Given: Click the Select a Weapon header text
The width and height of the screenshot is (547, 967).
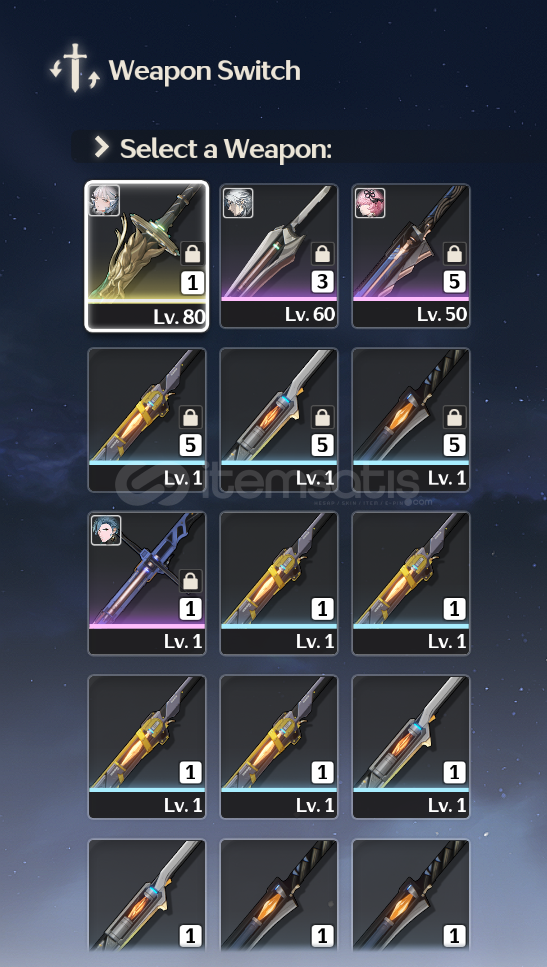Looking at the screenshot, I should pyautogui.click(x=226, y=149).
